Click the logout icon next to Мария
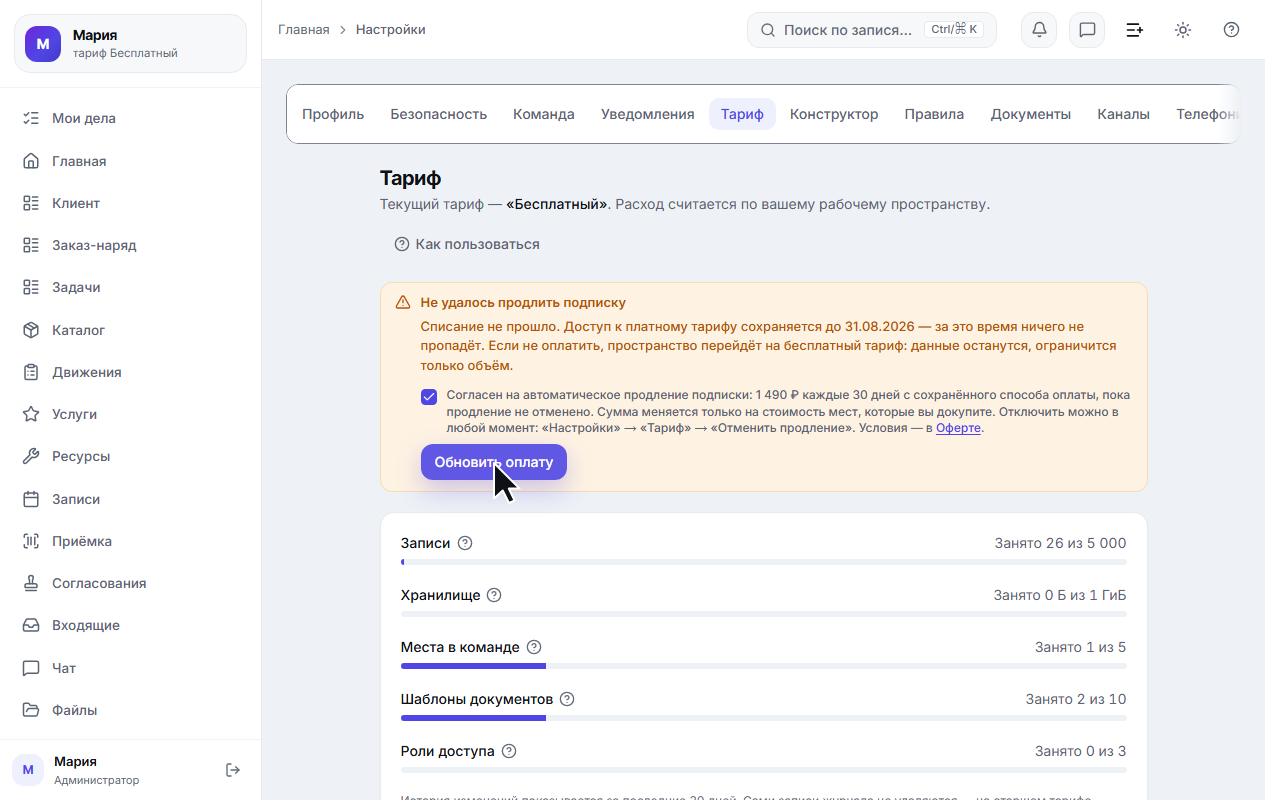 coord(233,770)
